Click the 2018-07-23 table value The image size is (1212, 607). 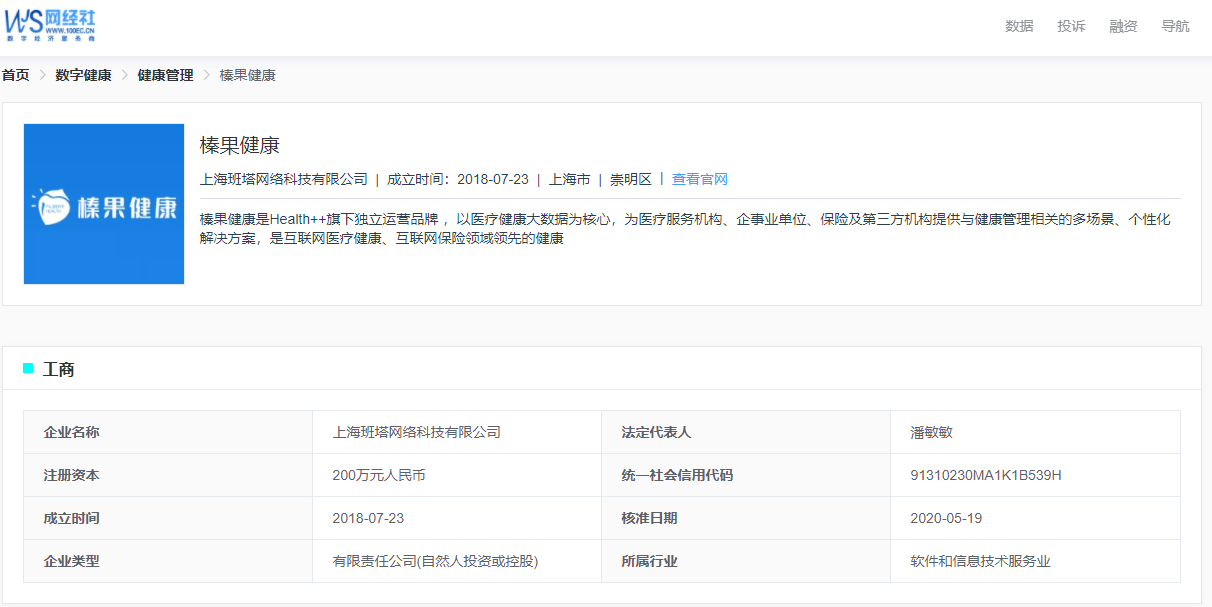click(x=368, y=518)
